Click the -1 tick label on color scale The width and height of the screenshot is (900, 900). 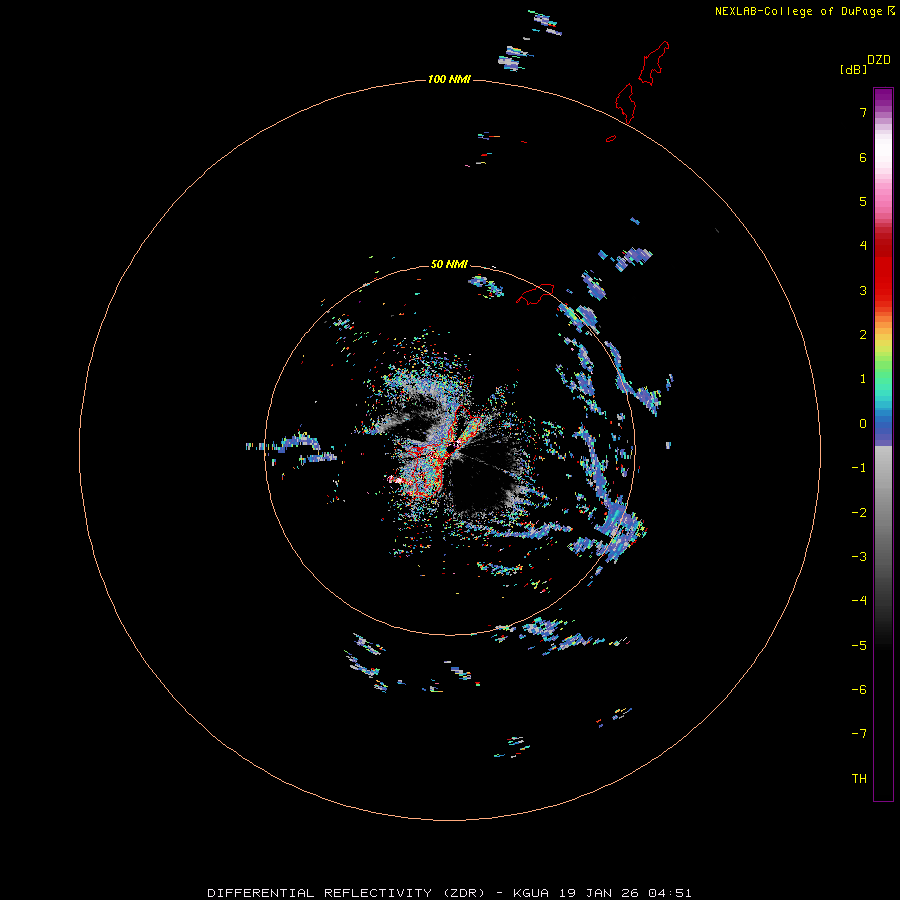859,468
